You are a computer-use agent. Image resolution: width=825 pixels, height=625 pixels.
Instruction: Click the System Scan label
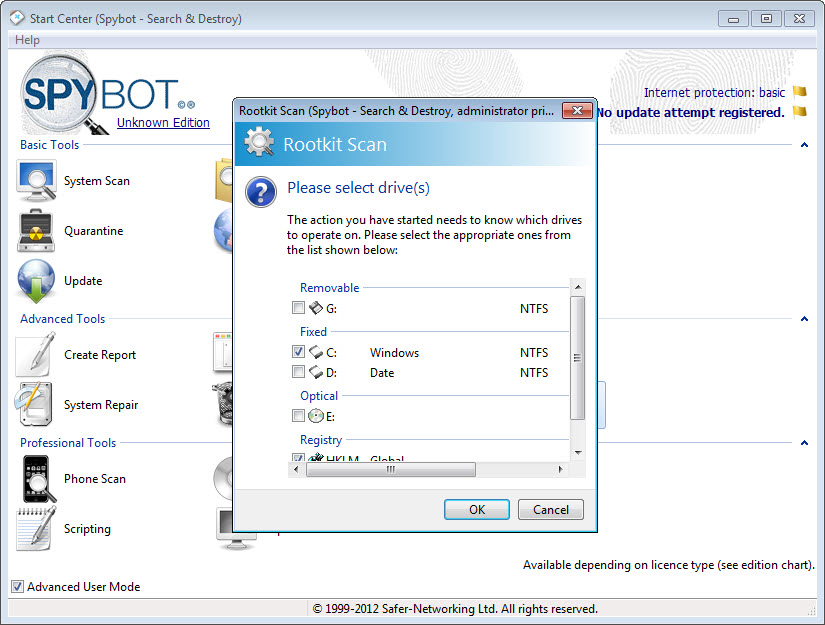pos(97,181)
